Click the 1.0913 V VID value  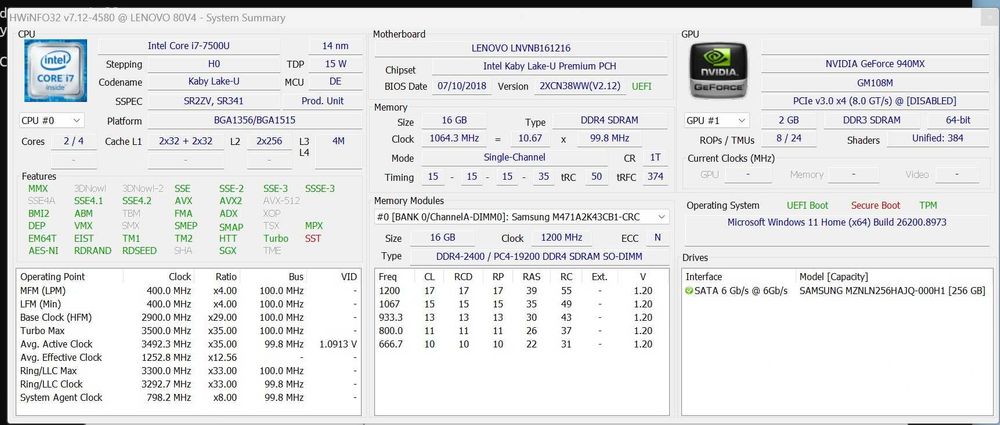tap(338, 344)
